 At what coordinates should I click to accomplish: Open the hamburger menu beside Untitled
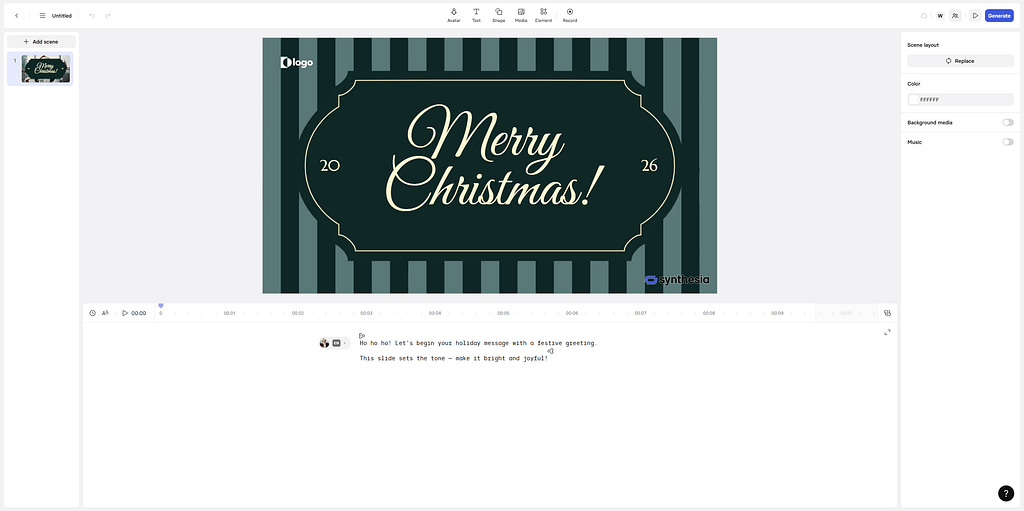[42, 15]
